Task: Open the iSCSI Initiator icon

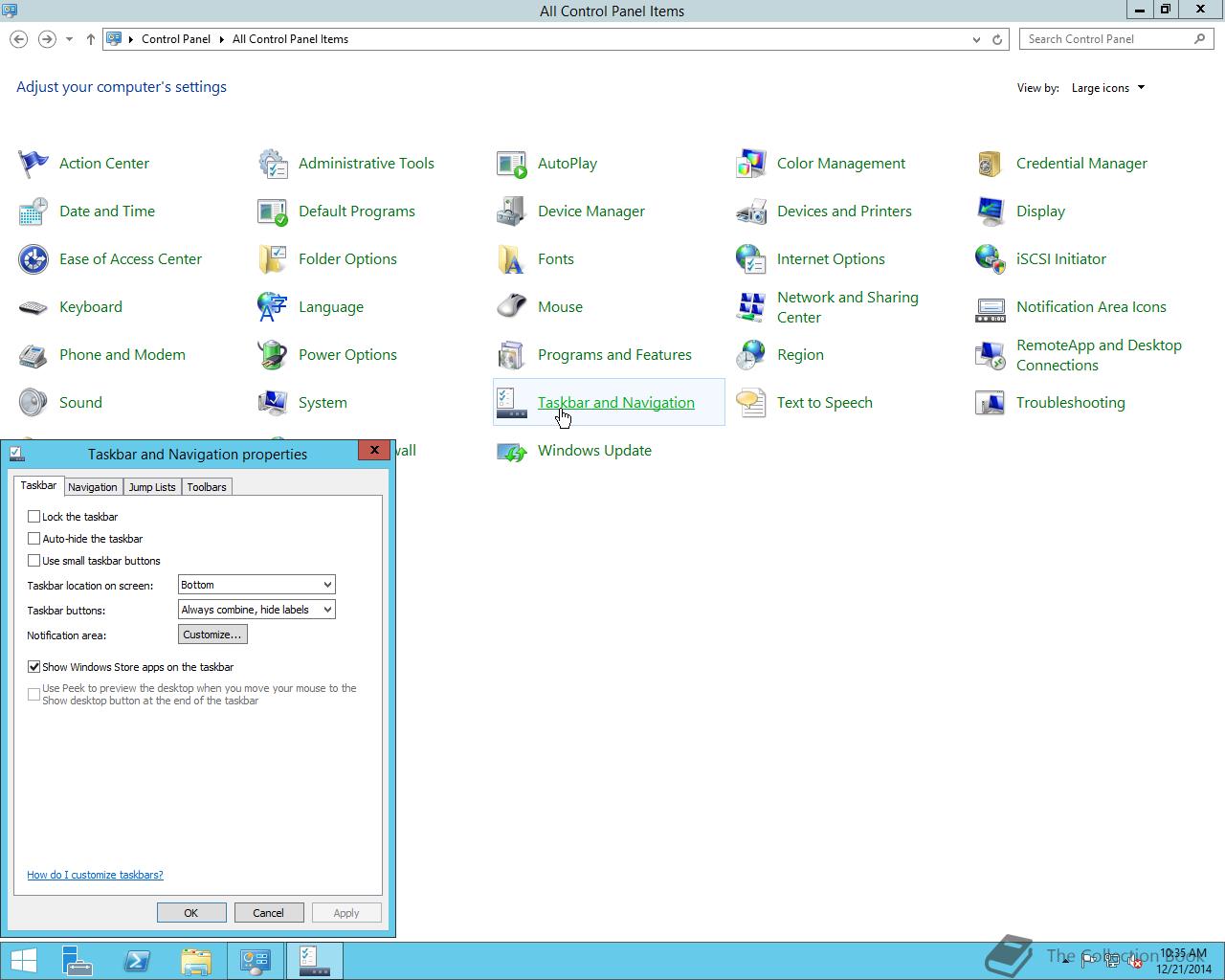Action: (991, 259)
